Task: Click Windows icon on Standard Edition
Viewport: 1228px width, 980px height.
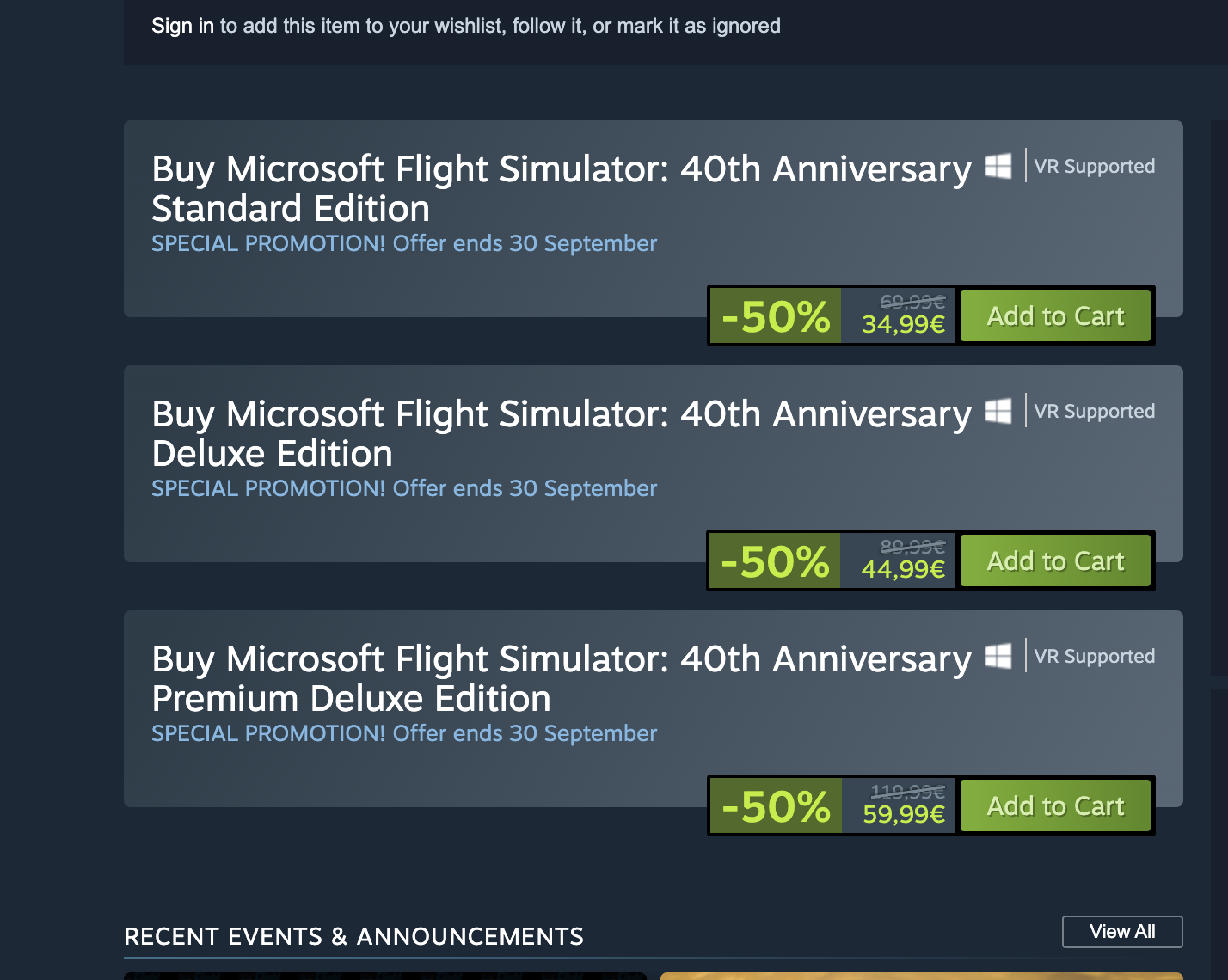Action: point(998,166)
